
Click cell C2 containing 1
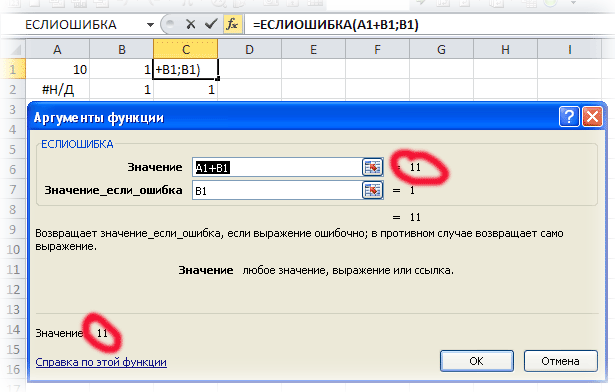click(x=186, y=89)
